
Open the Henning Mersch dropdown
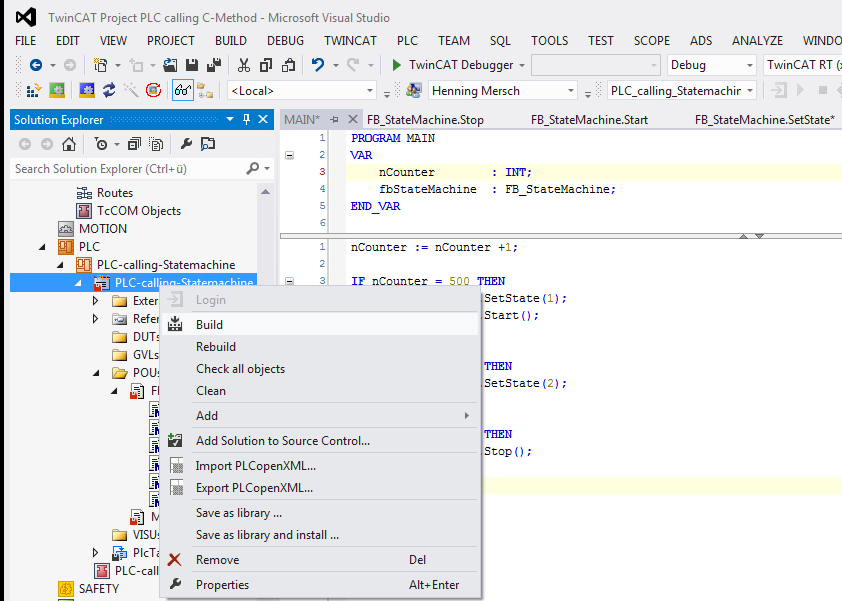tap(571, 91)
